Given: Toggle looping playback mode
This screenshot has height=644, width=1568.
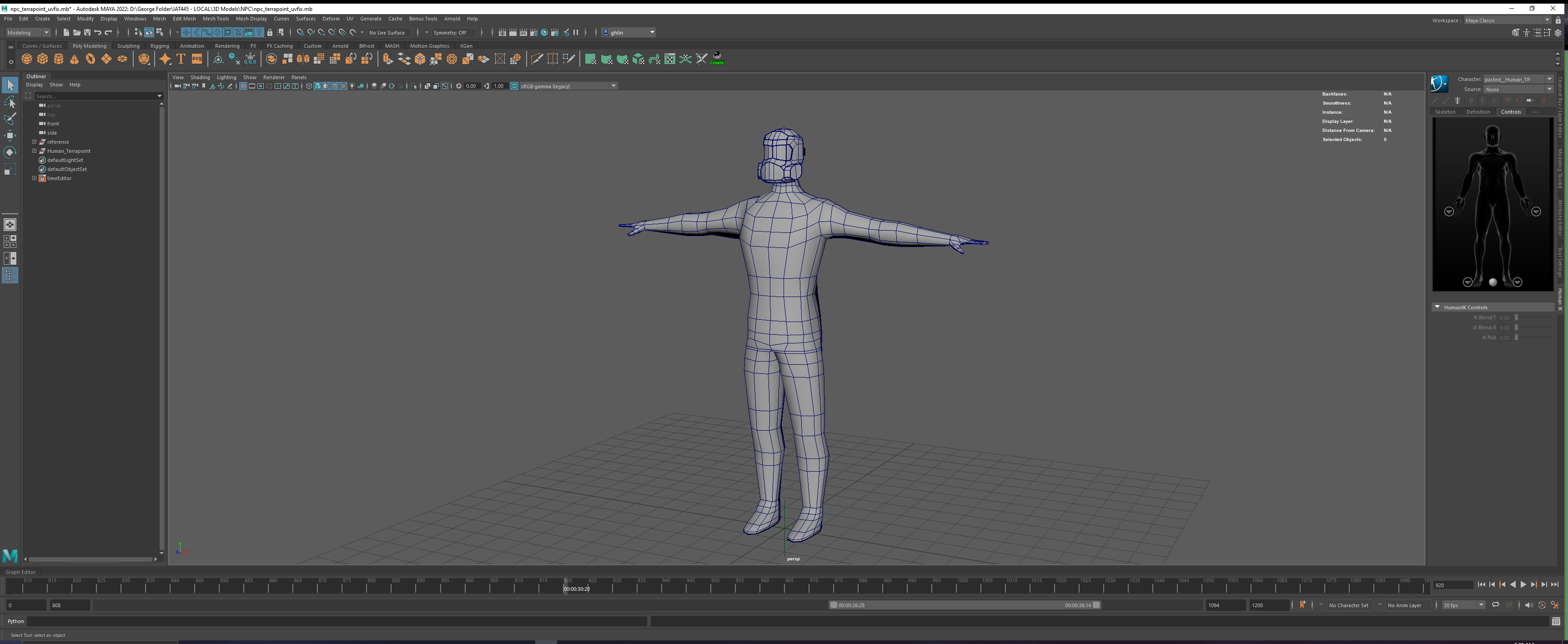Looking at the screenshot, I should coord(1495,605).
